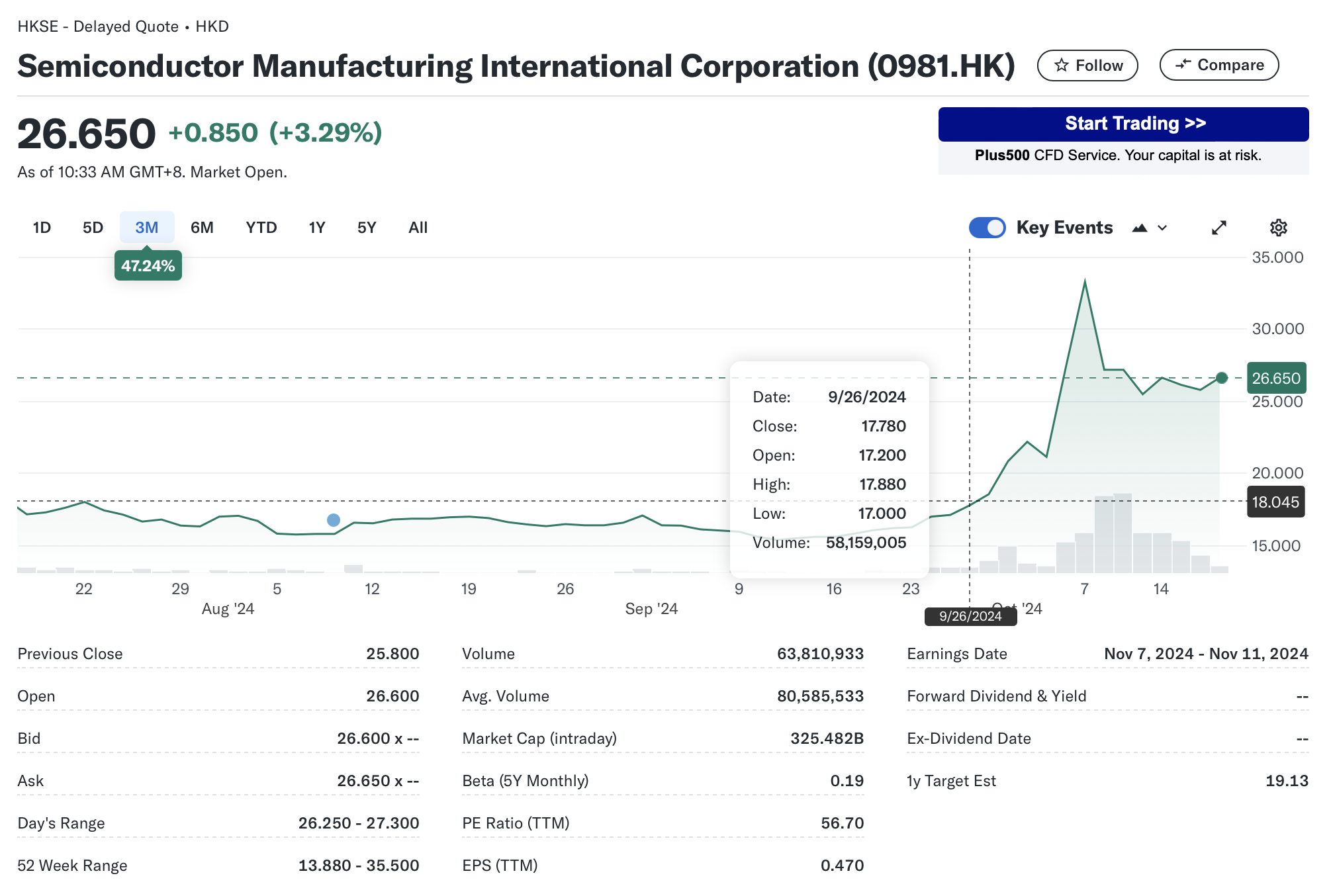Viewport: 1333px width, 896px height.
Task: Select the 6M time range tab
Action: pos(202,228)
